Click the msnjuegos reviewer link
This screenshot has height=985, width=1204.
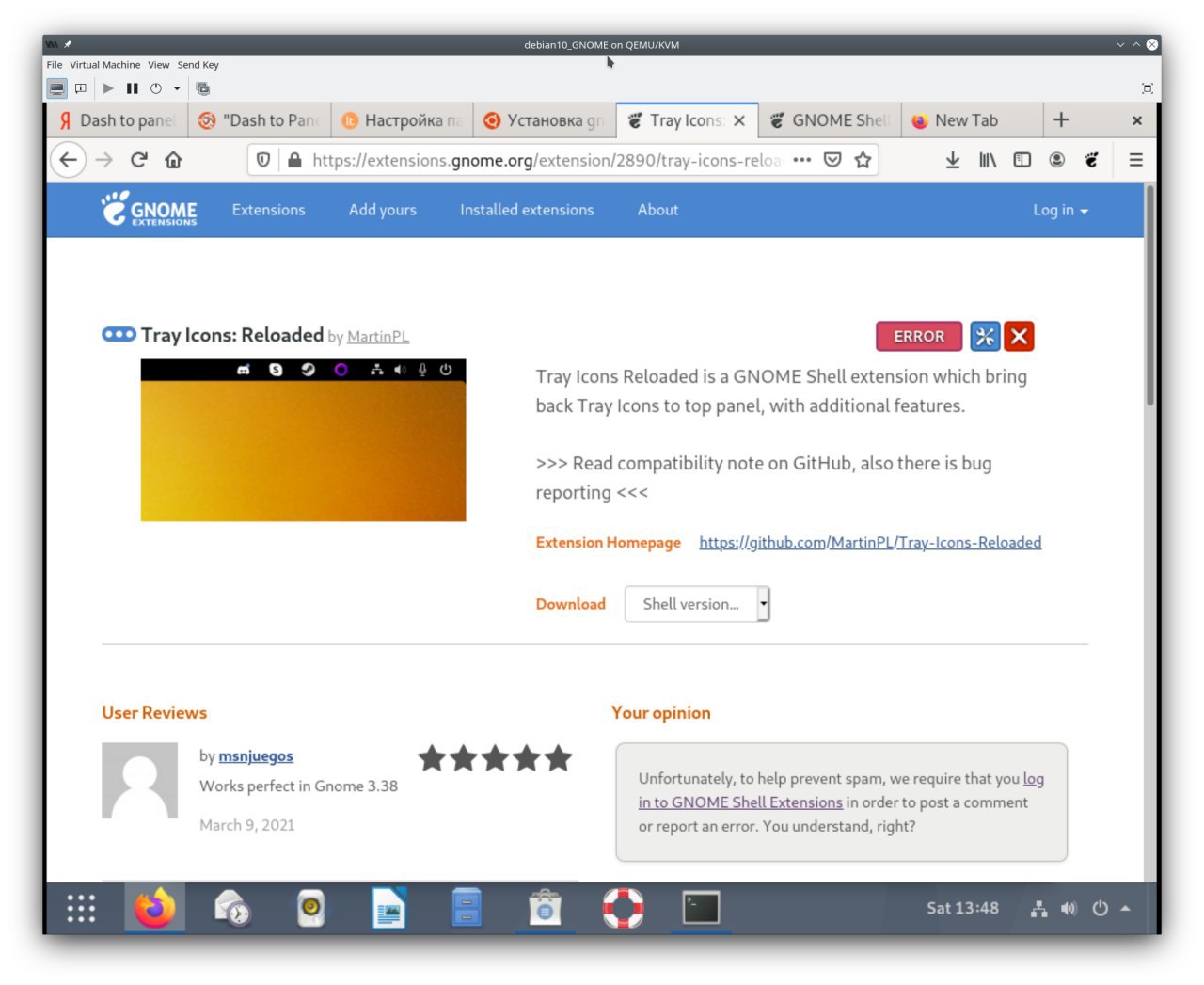pyautogui.click(x=256, y=756)
